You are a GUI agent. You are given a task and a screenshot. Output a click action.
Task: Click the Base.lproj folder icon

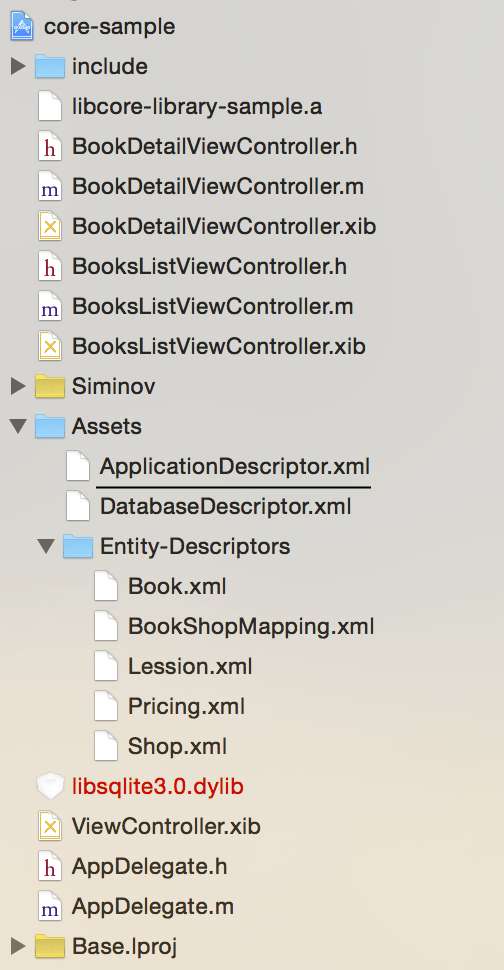click(x=50, y=946)
